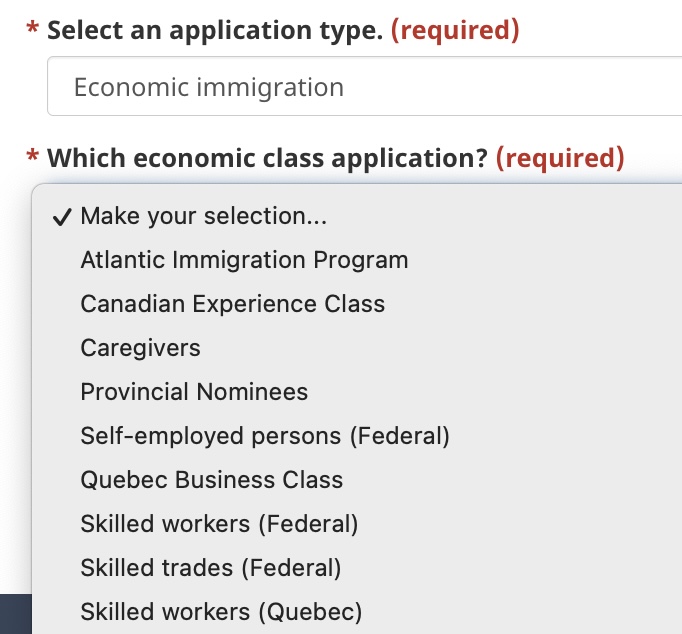This screenshot has height=634, width=682.
Task: Select the Atlantic Immigration Program option
Action: pyautogui.click(x=244, y=260)
